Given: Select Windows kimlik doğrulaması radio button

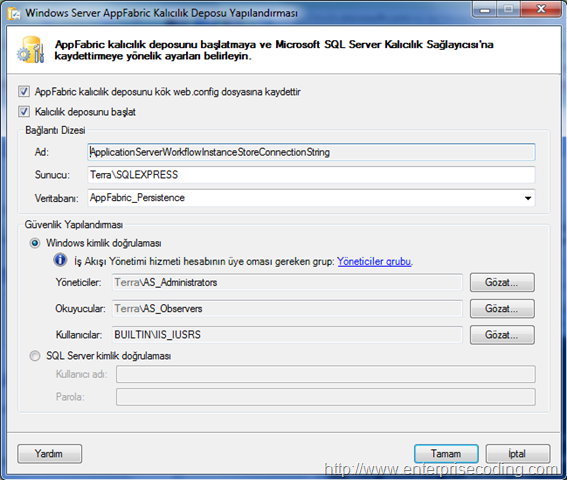Looking at the screenshot, I should point(35,243).
